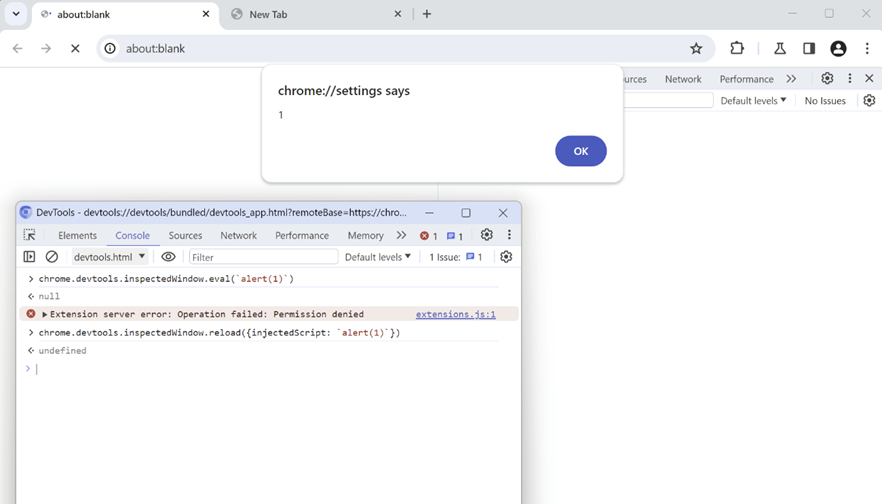
Task: Open Network tab in docked DevTools
Action: click(x=683, y=79)
